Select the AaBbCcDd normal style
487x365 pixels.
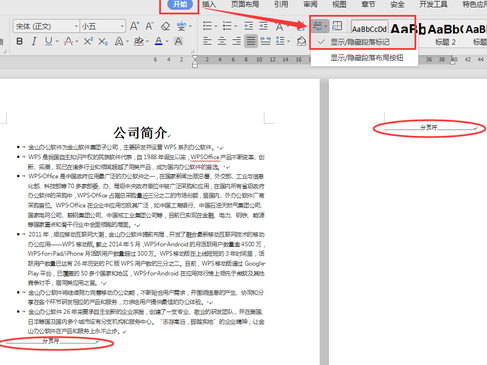point(369,29)
